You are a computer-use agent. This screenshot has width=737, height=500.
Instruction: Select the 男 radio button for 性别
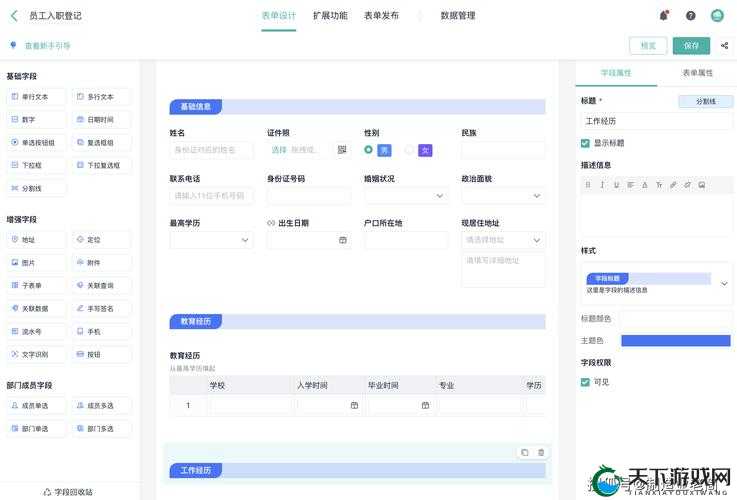coord(368,149)
